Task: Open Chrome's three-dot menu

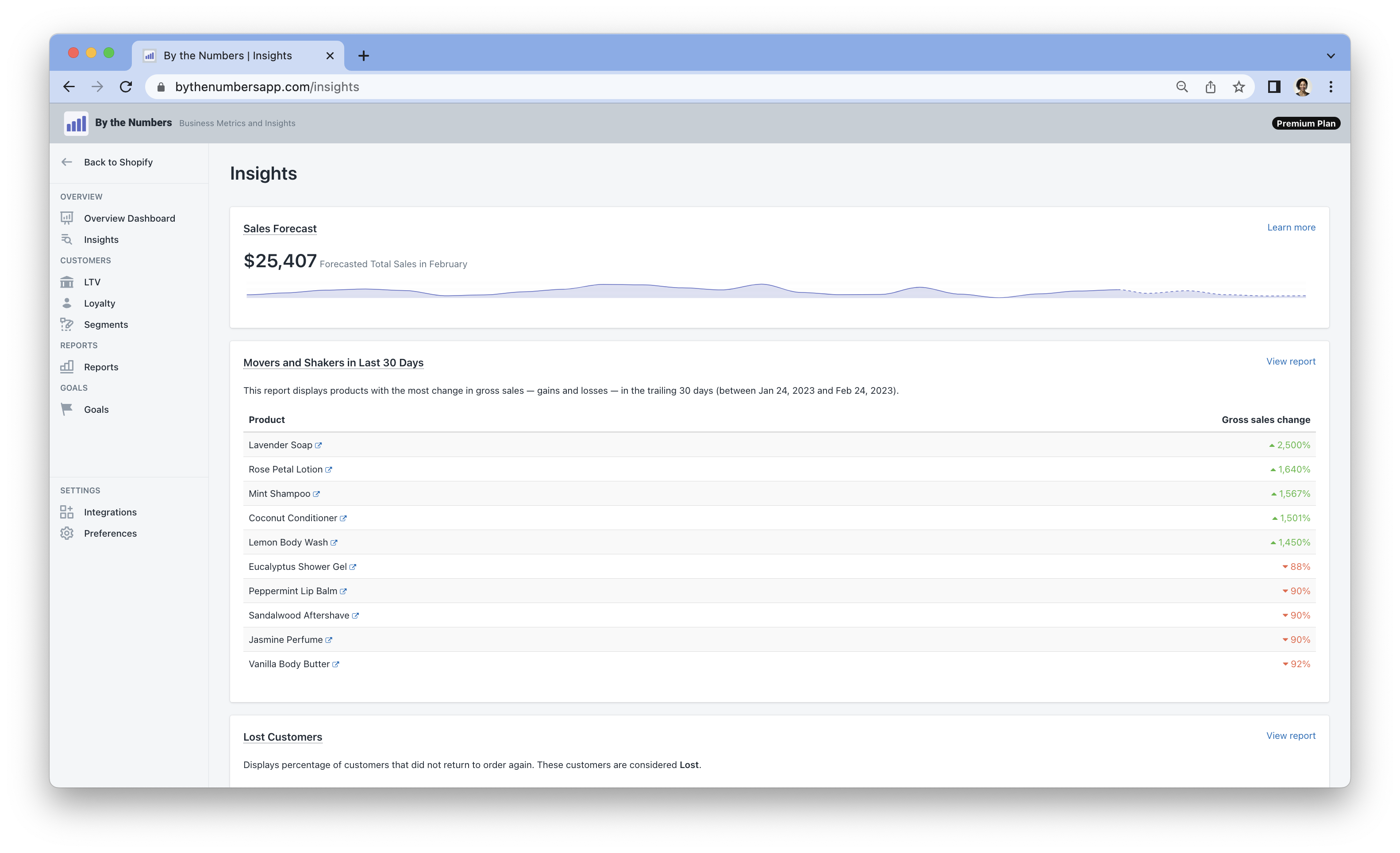Action: (1331, 87)
